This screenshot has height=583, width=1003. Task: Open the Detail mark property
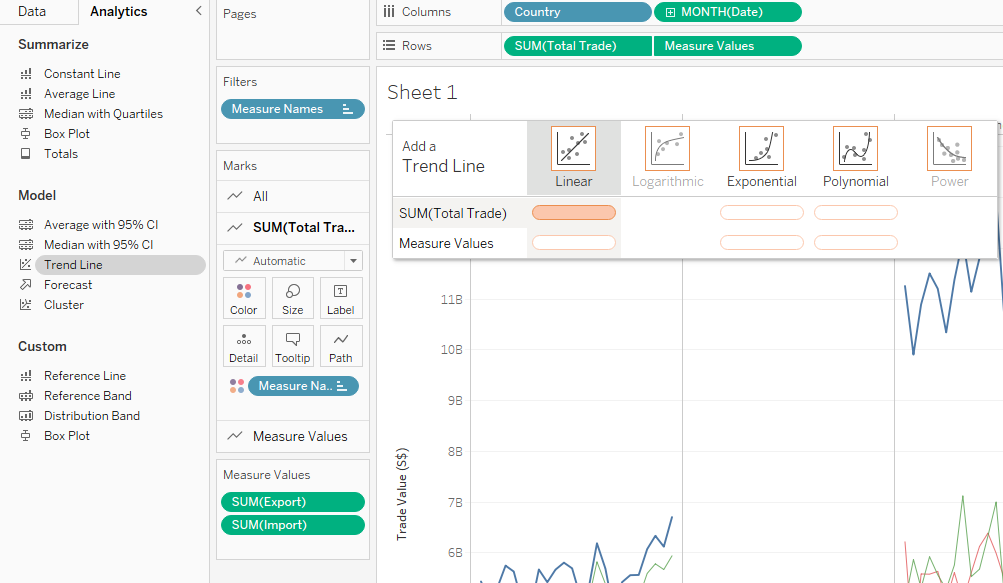[x=244, y=346]
